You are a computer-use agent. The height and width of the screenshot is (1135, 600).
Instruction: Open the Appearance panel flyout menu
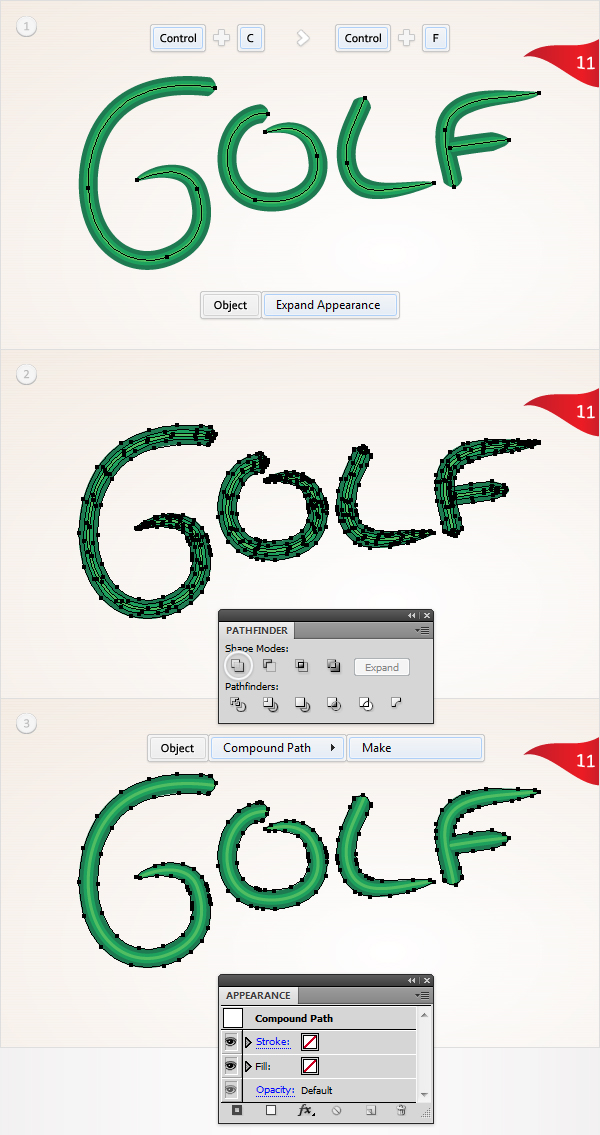[x=424, y=995]
